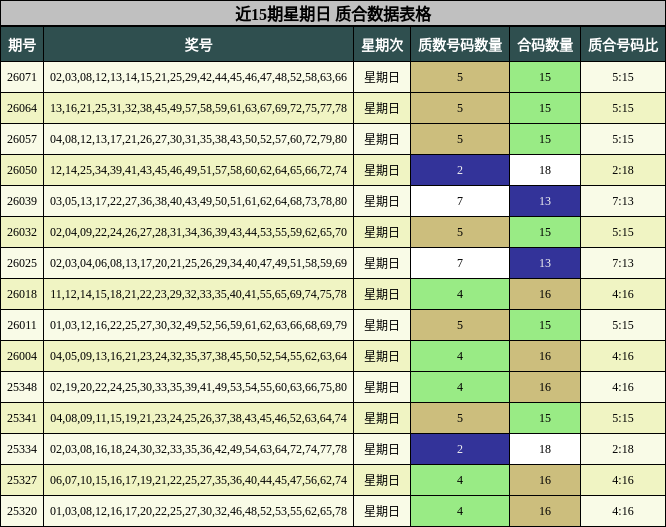
Task: Click 星期日 in row 26071
Action: point(382,77)
